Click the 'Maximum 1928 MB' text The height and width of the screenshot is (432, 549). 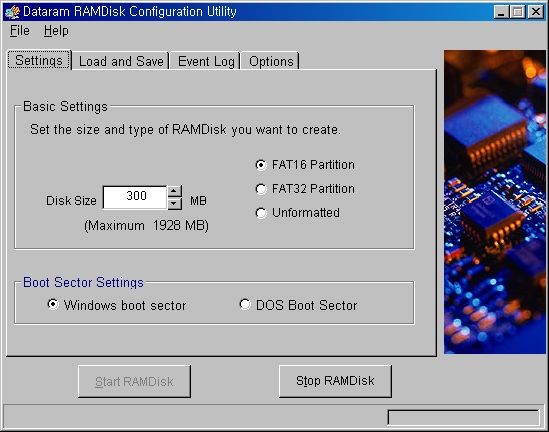146,225
